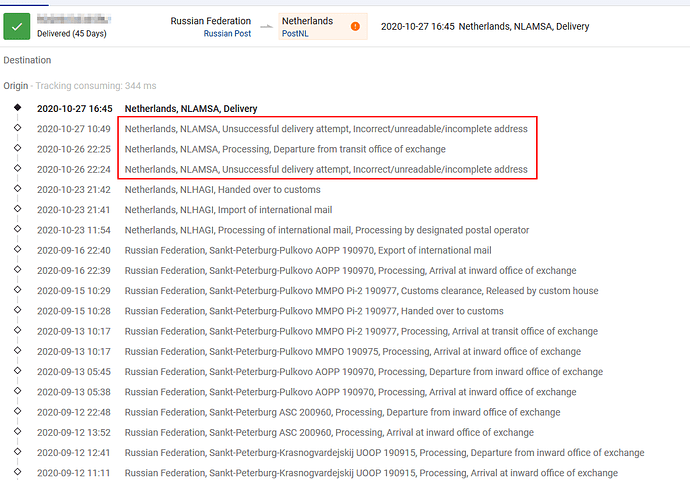Click the orange alert icon beside Netherlands
Viewport: 690px width, 480px height.
point(355,26)
